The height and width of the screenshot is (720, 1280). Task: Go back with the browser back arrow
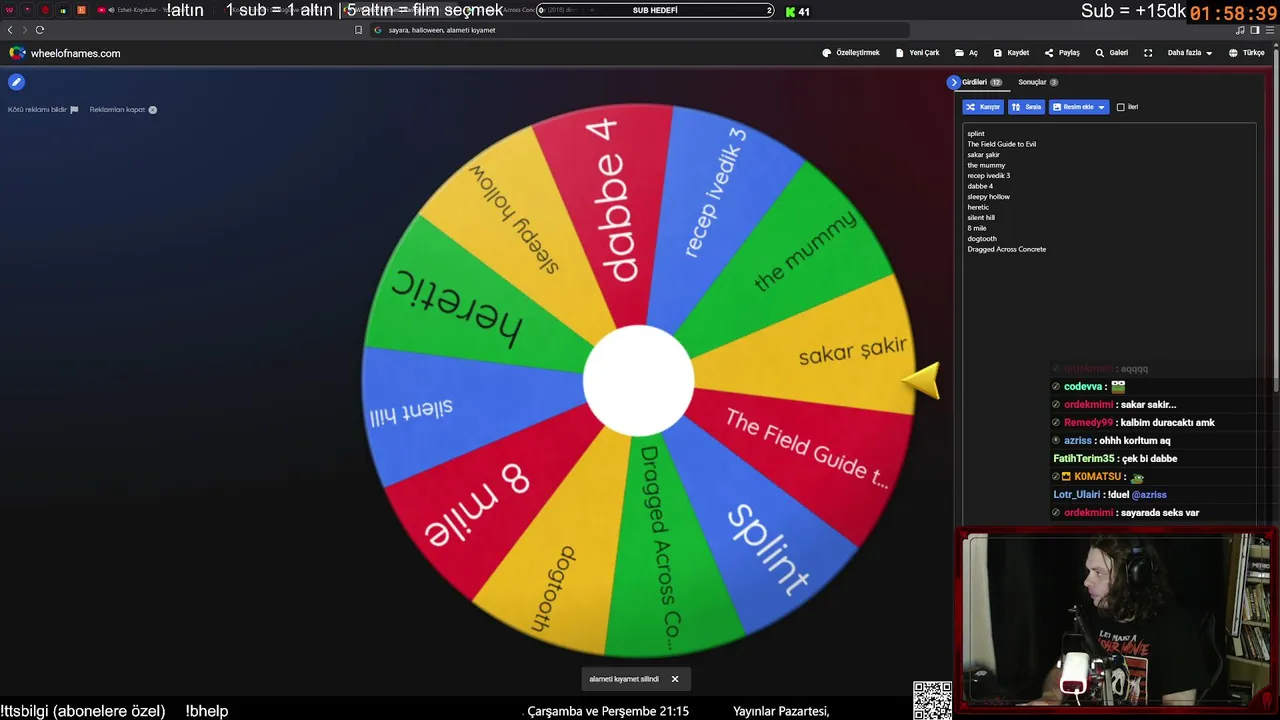click(x=10, y=30)
